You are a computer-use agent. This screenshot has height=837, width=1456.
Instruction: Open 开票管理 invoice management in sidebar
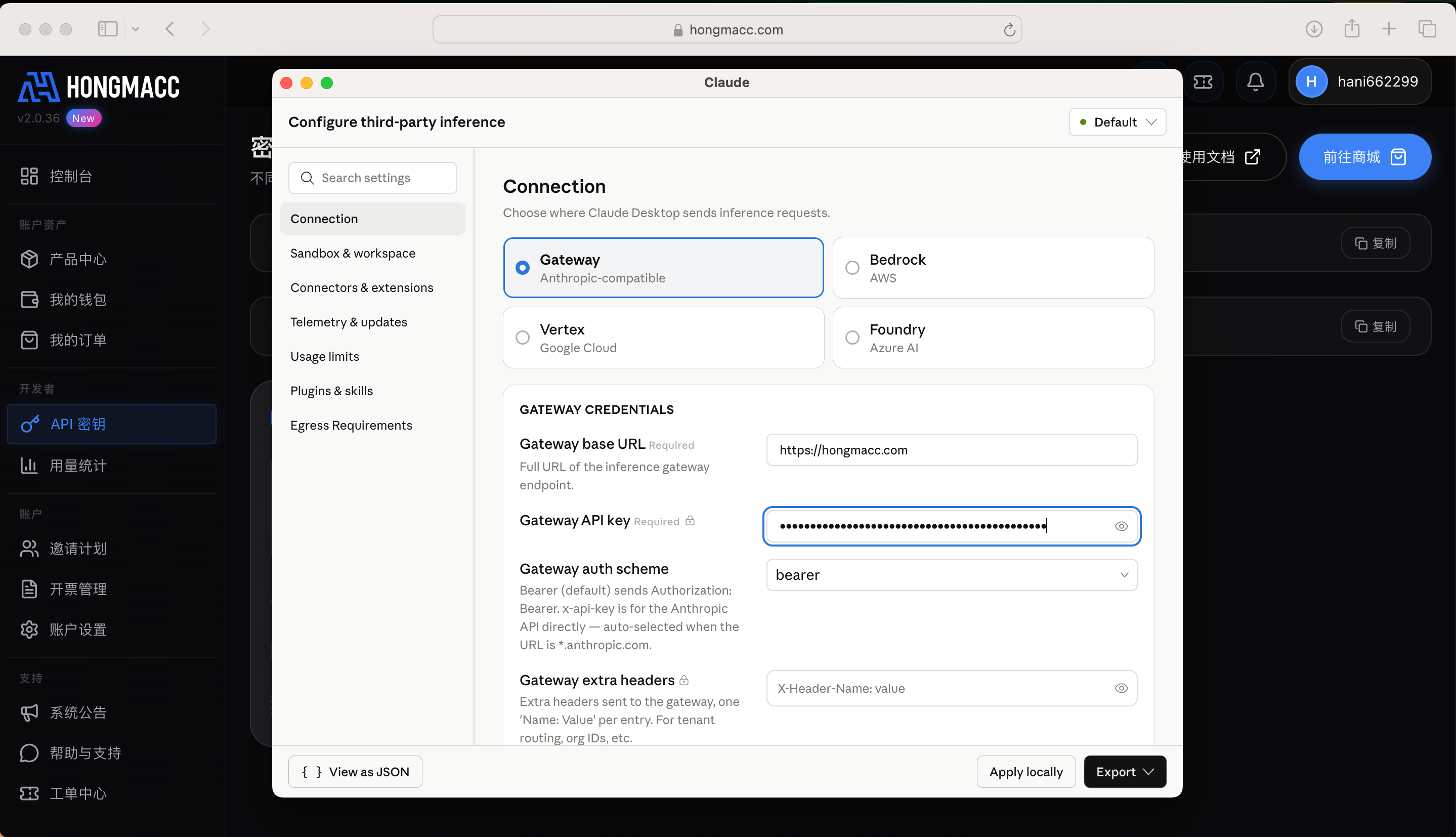coord(111,589)
